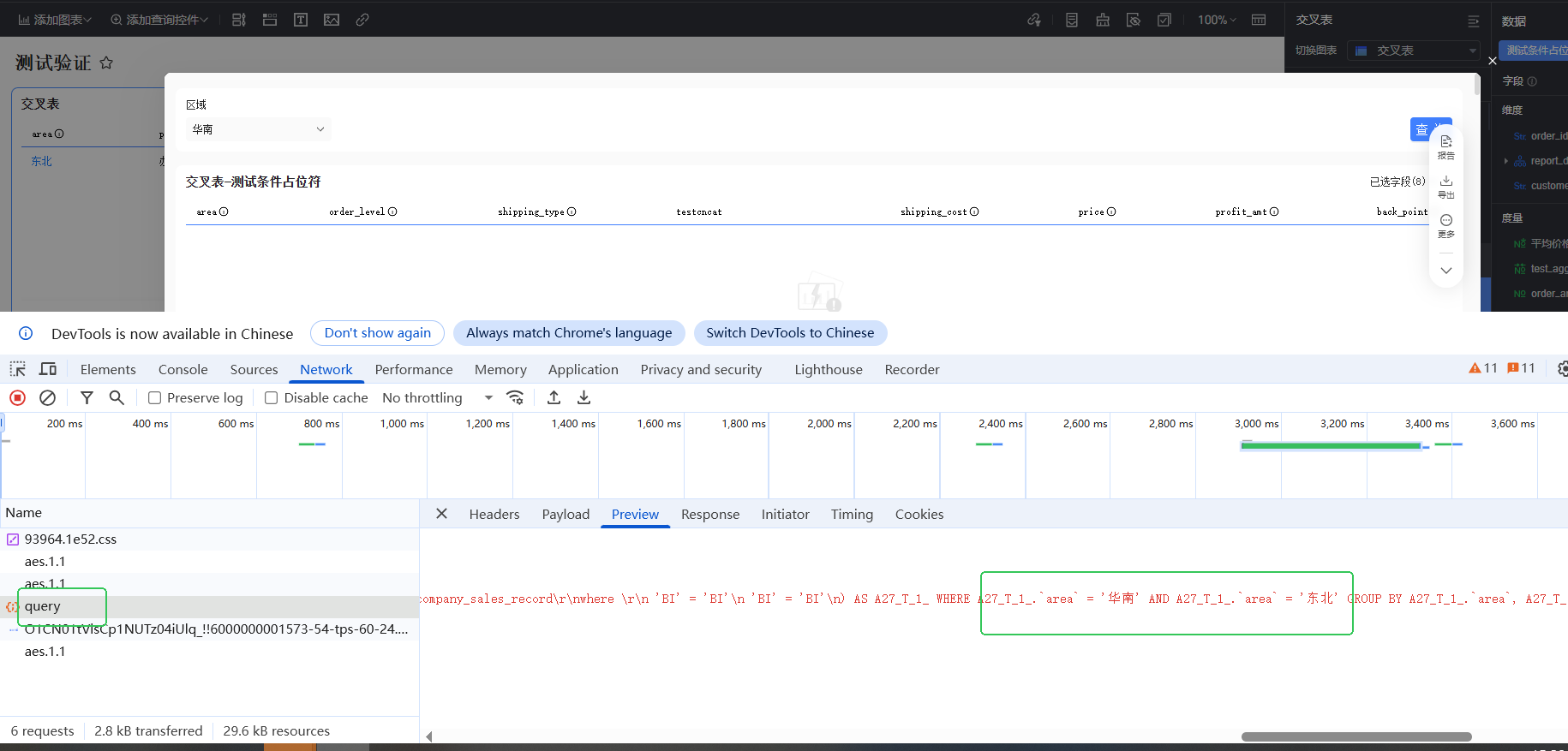This screenshot has width=1568, height=751.
Task: Toggle the device toolbar icon
Action: point(48,369)
